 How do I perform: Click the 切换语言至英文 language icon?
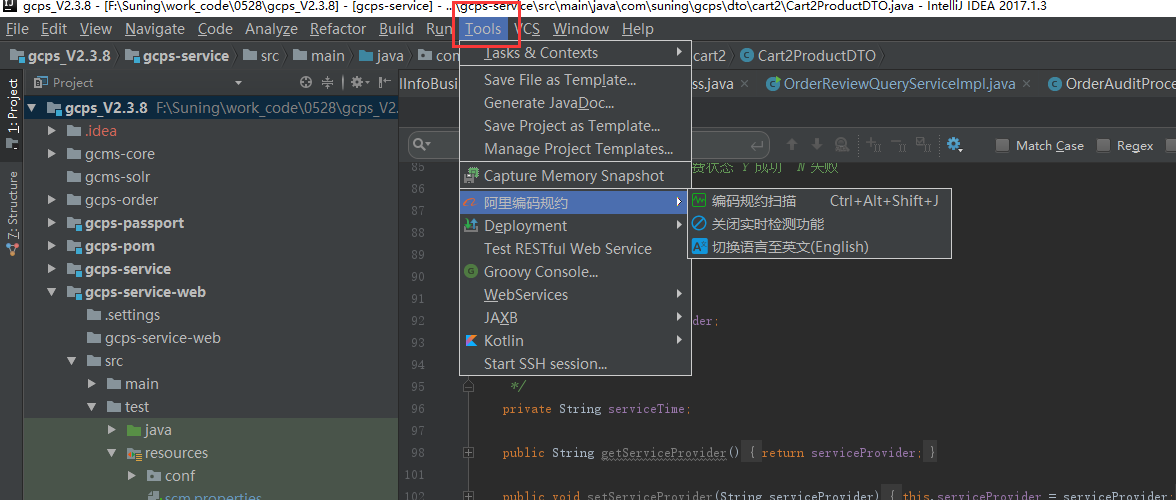pos(699,247)
